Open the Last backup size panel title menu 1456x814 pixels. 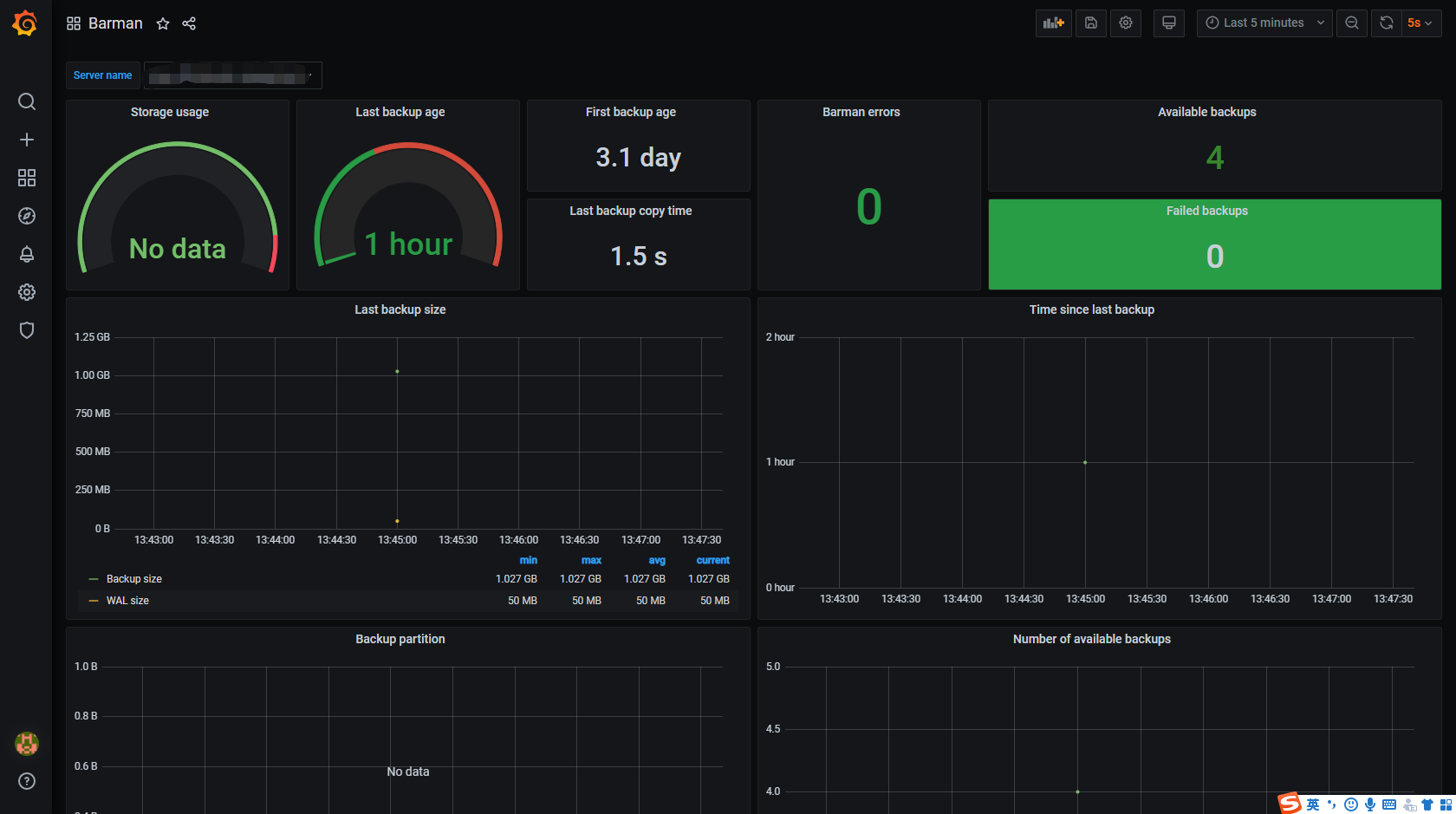coord(400,309)
